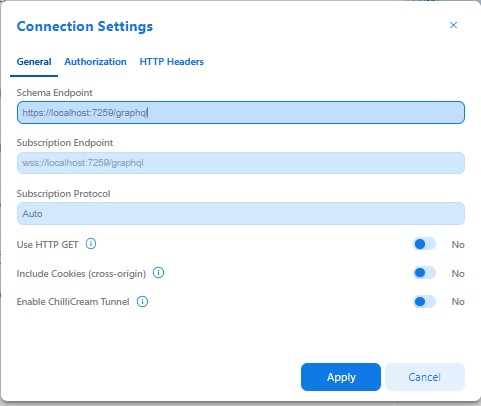This screenshot has width=481, height=406.
Task: Toggle the Use HTTP GET switch
Action: coord(424,244)
